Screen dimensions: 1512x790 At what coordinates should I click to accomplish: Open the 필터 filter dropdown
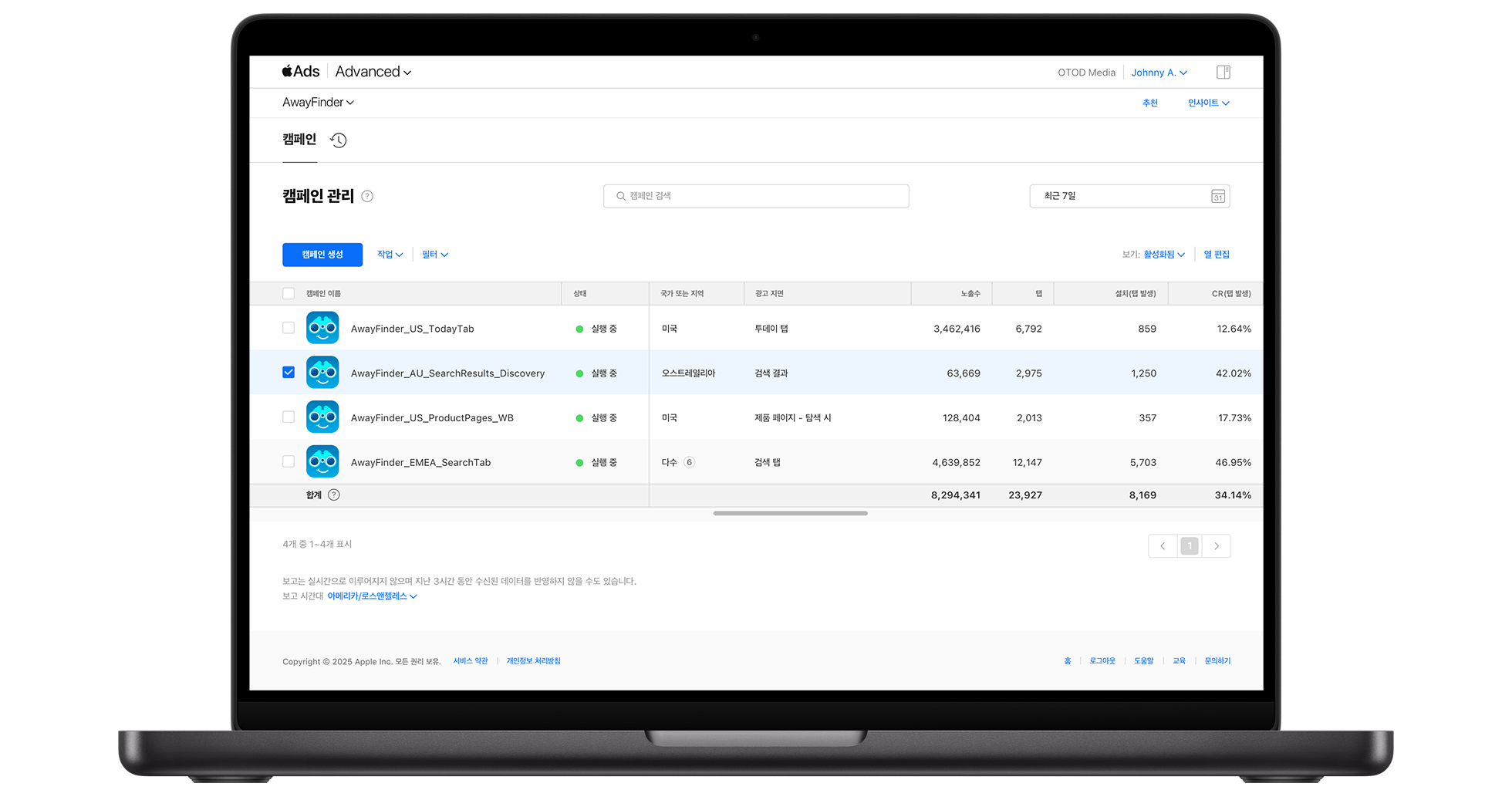click(435, 255)
